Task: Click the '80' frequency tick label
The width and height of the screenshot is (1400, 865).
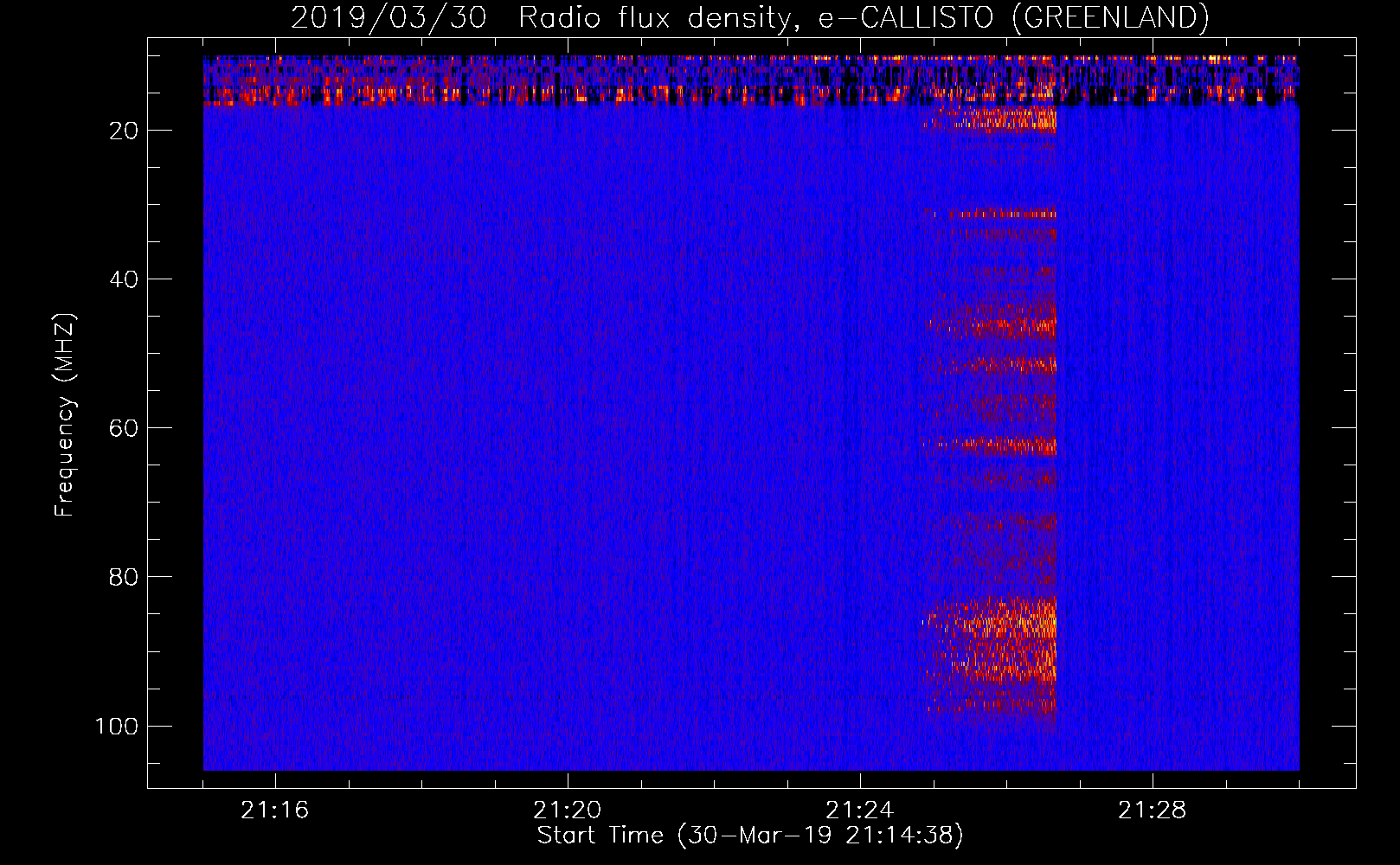Action: click(x=124, y=577)
